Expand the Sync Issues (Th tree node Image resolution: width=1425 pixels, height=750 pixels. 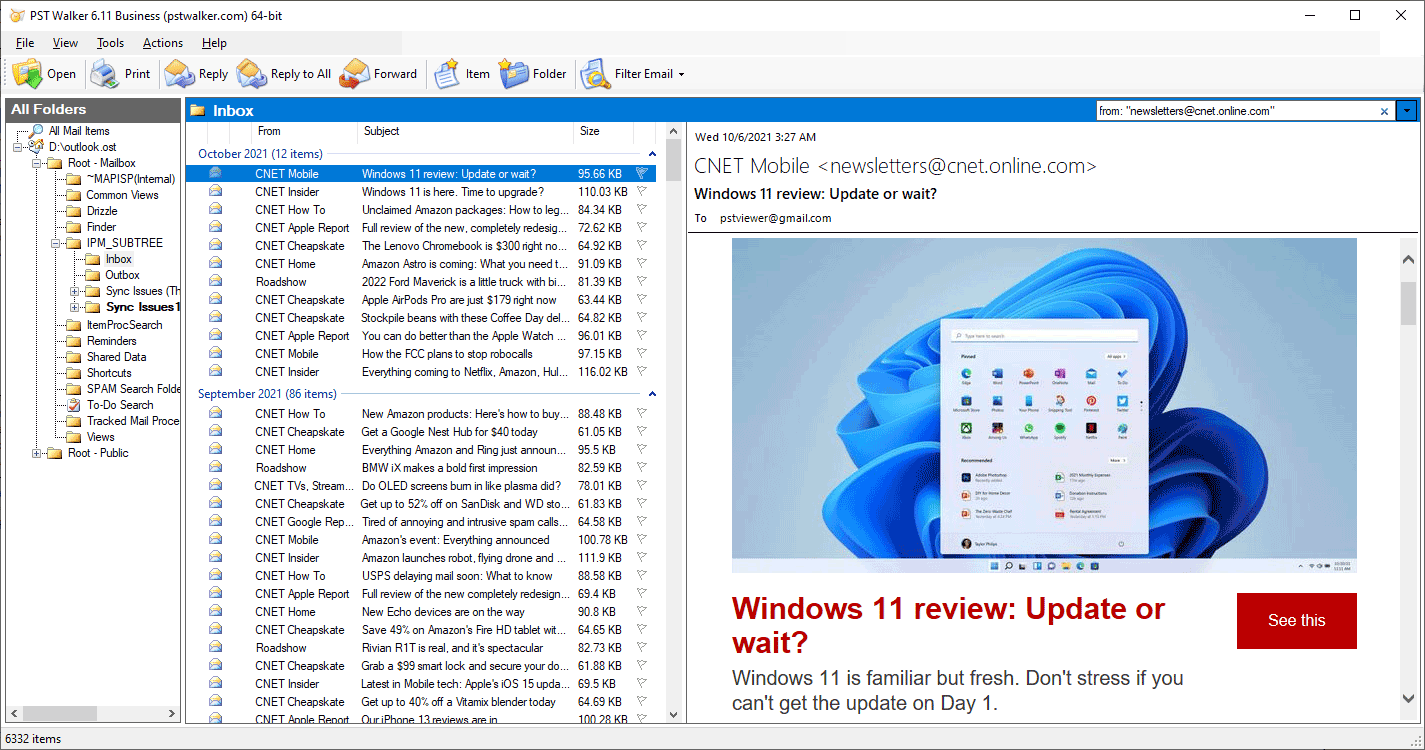75,291
